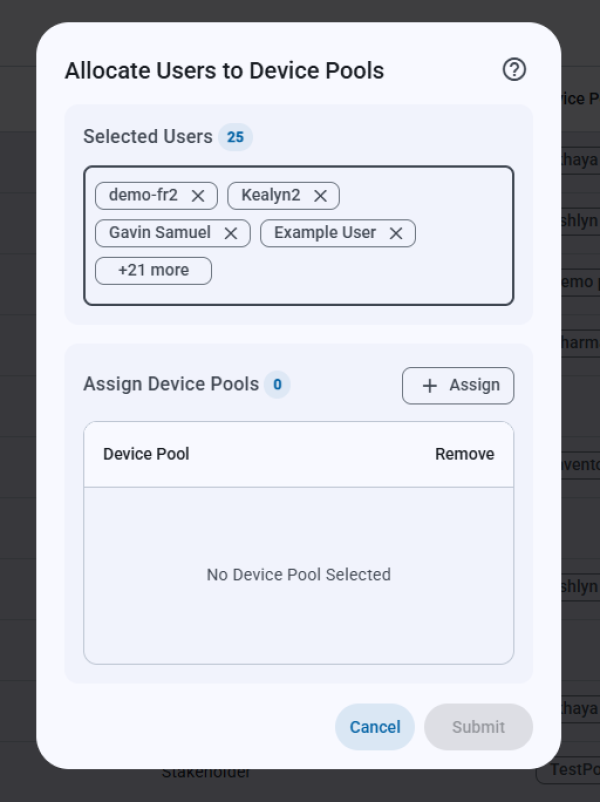The width and height of the screenshot is (600, 802).
Task: Remove Kealyn2 chip via its X
Action: pyautogui.click(x=320, y=196)
